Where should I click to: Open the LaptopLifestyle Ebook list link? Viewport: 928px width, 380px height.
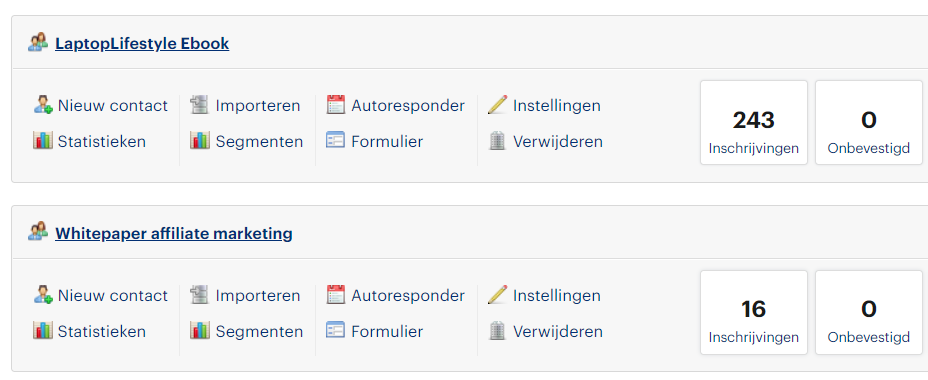[142, 44]
